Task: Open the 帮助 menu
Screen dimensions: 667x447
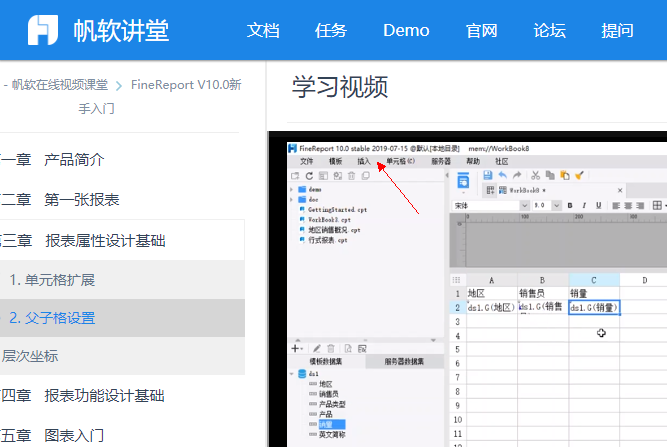Action: coord(473,161)
